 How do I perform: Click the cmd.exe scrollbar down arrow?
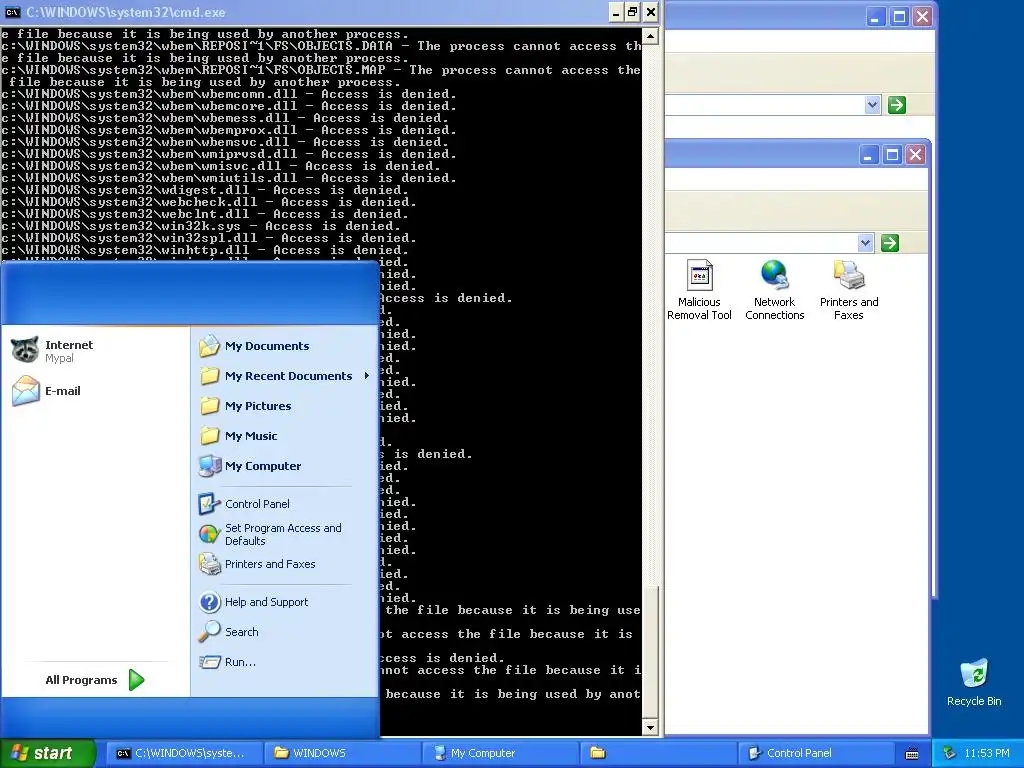click(x=650, y=727)
